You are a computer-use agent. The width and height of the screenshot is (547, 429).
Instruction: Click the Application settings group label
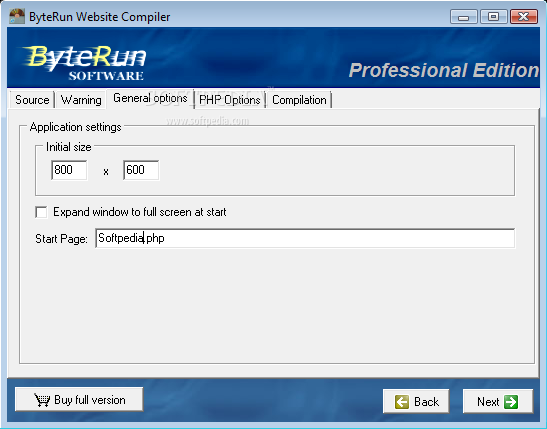(x=75, y=127)
